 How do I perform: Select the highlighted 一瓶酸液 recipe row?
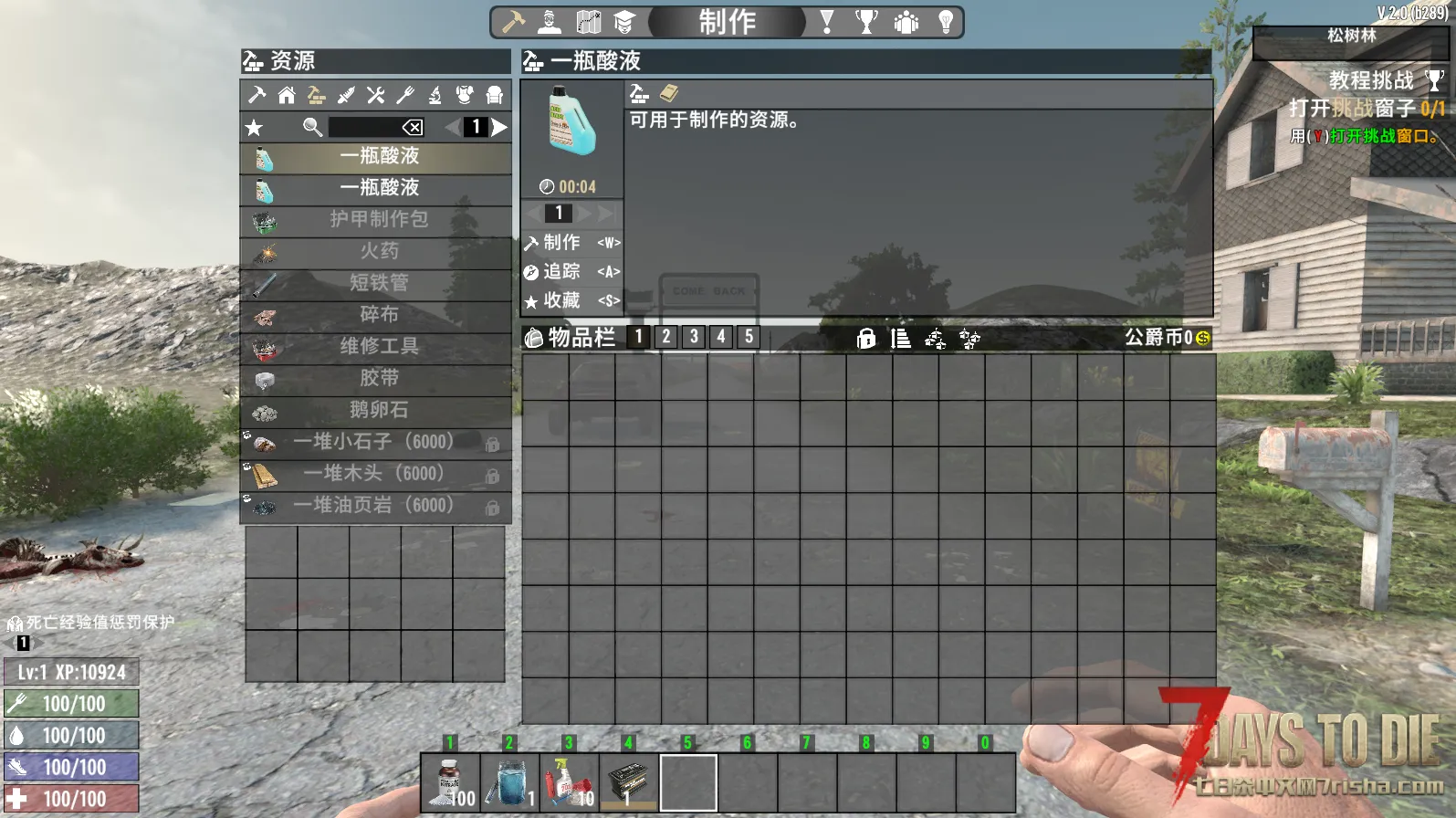point(375,157)
